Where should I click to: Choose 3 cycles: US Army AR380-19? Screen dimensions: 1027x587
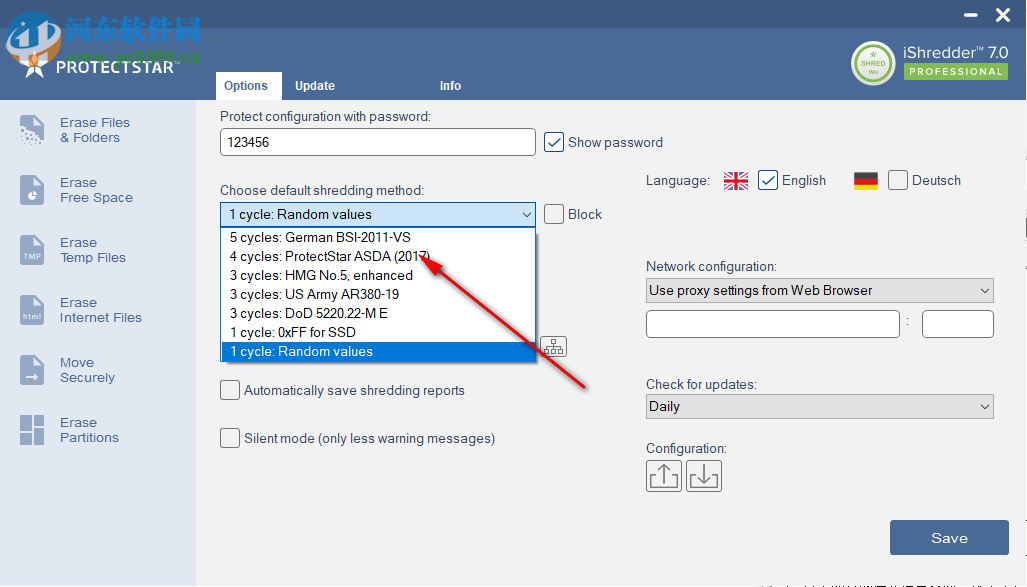(379, 294)
